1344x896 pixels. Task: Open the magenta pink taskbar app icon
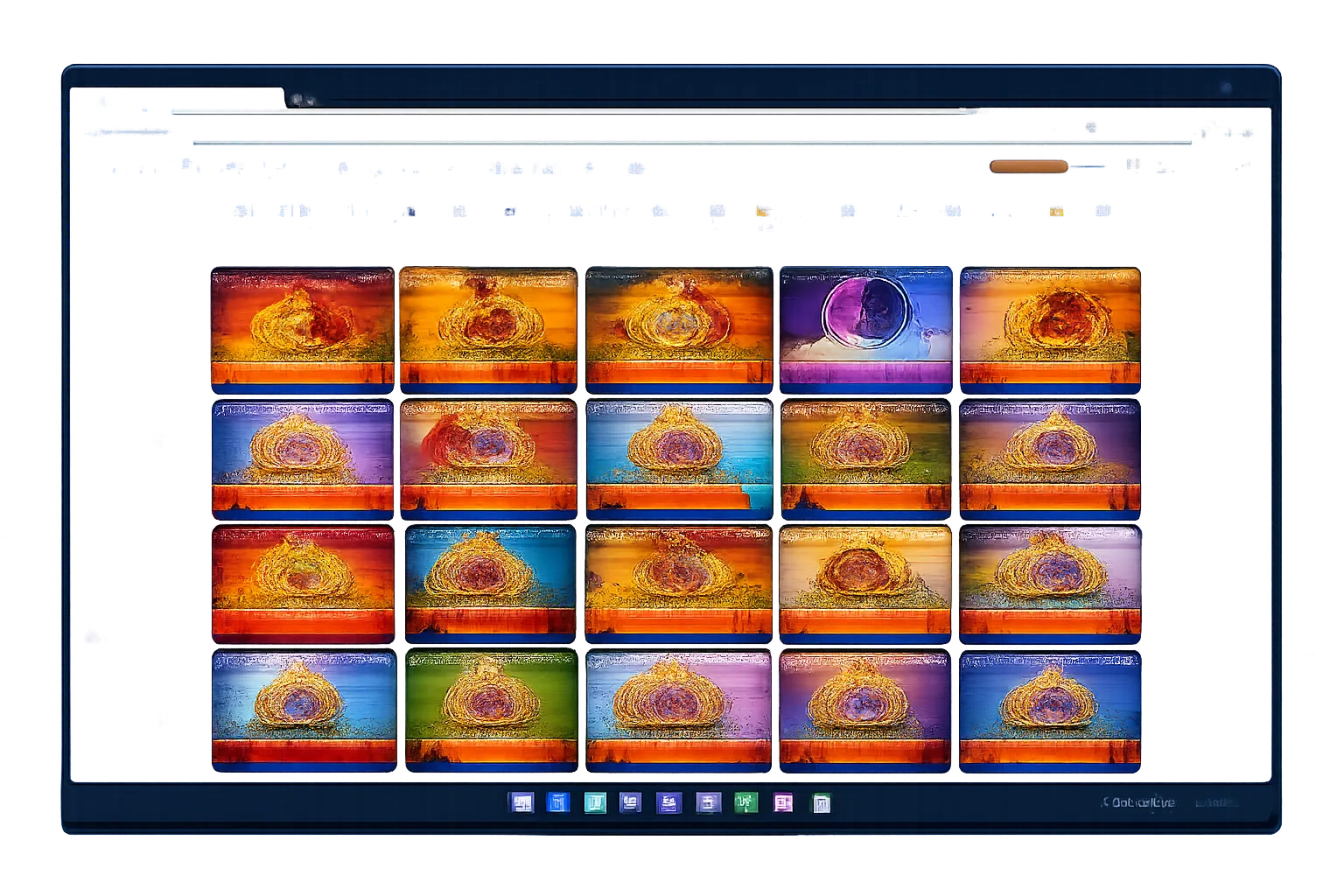point(783,802)
